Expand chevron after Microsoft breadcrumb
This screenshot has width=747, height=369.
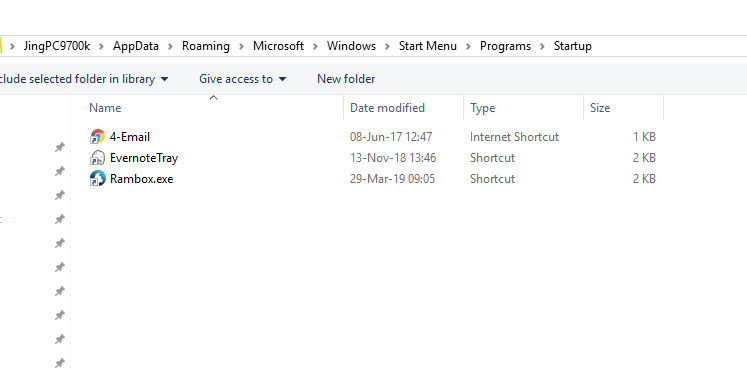(x=315, y=46)
